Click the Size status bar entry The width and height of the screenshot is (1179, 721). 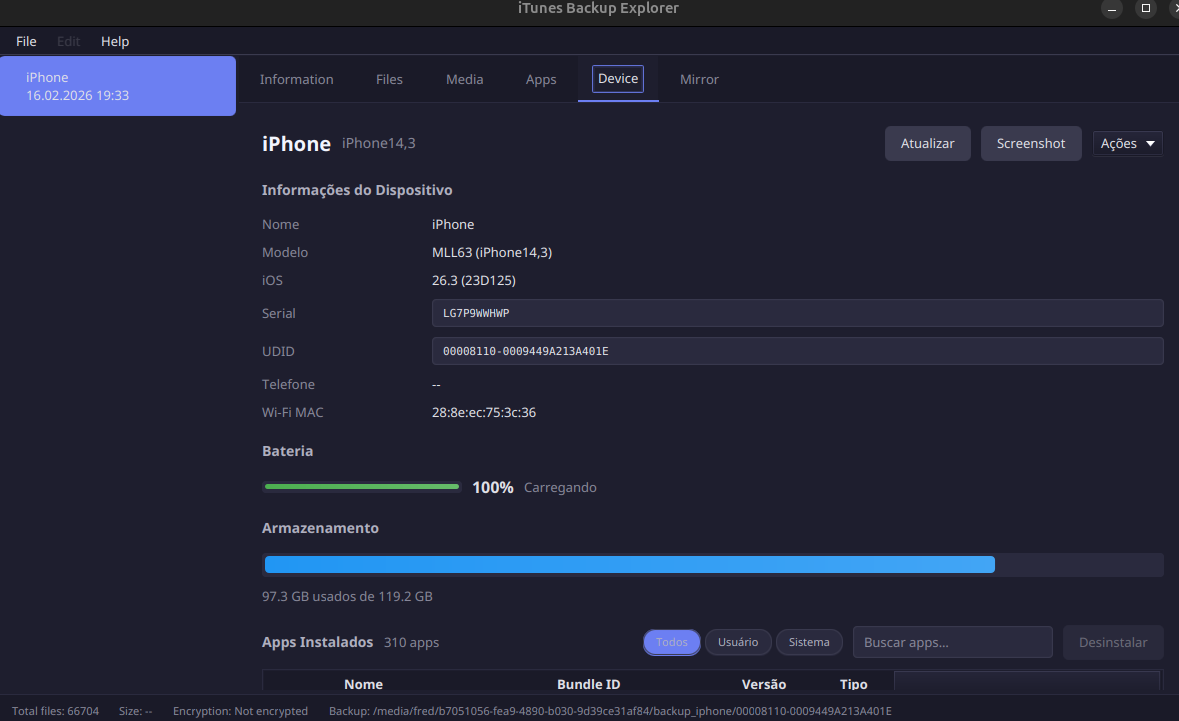click(x=135, y=711)
